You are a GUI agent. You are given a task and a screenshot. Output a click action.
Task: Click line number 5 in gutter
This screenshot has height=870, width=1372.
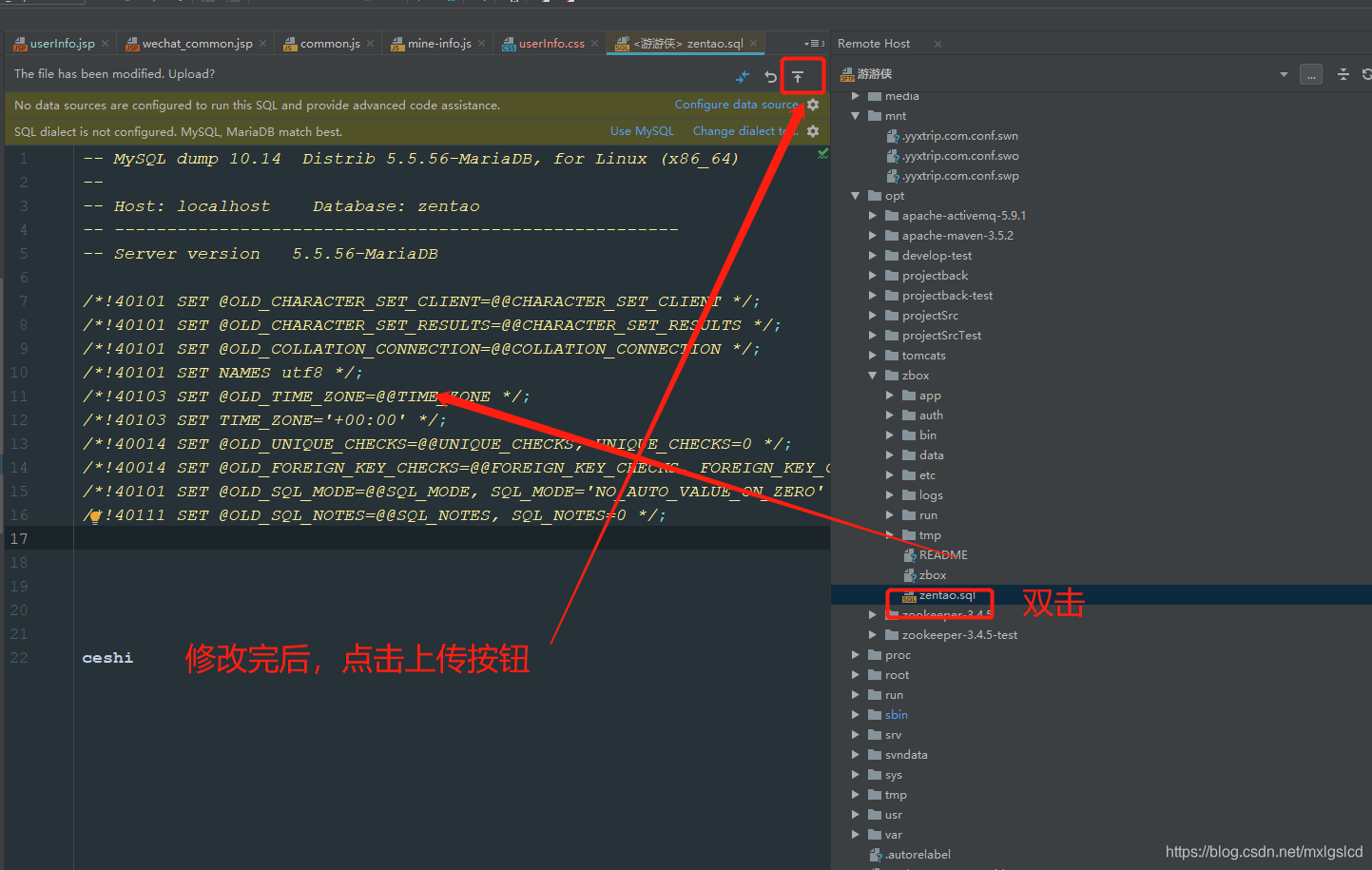click(24, 254)
